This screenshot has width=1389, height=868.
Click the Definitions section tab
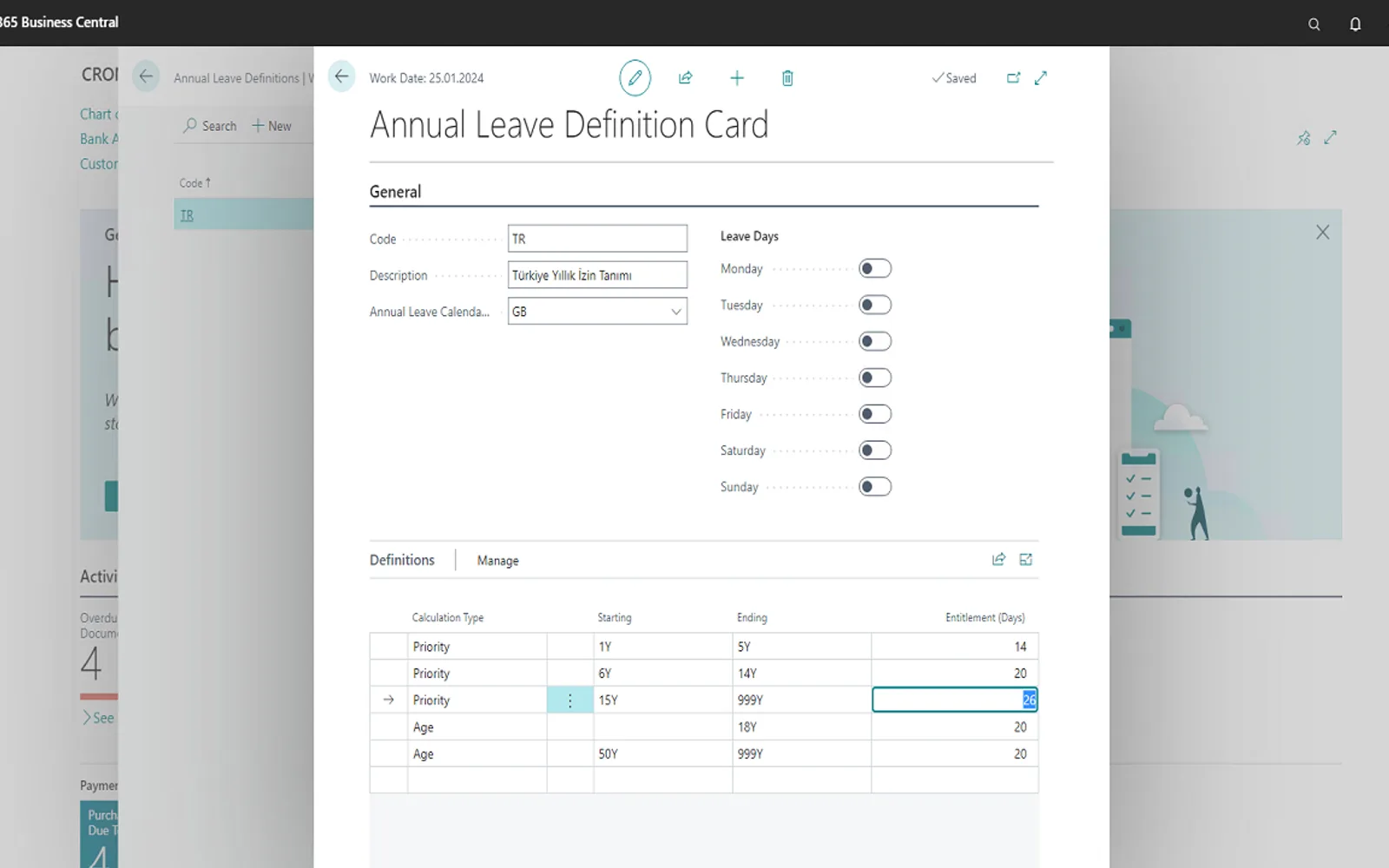pyautogui.click(x=402, y=560)
